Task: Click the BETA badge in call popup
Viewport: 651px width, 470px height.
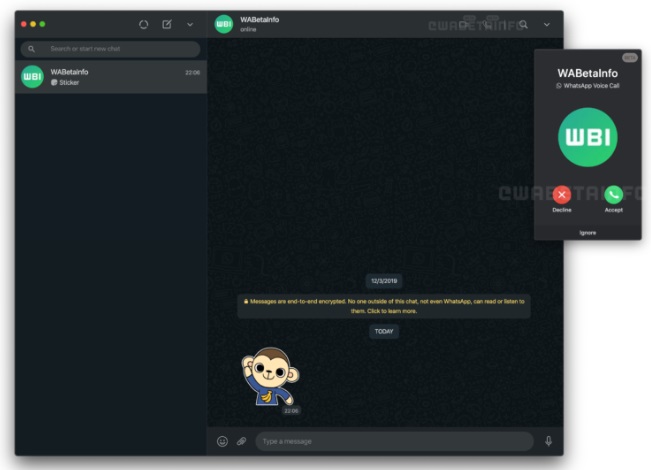Action: tap(630, 58)
